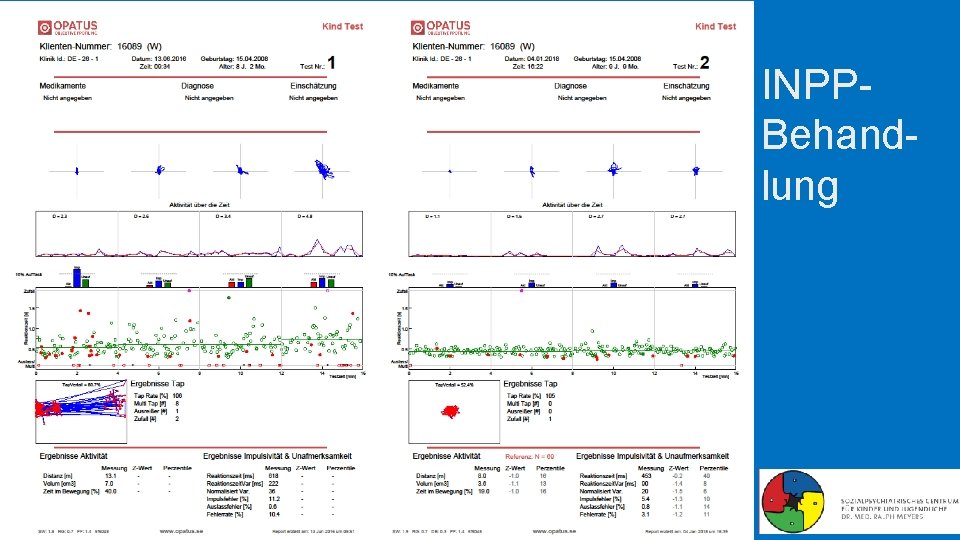The height and width of the screenshot is (540, 960).
Task: Click the fourth movement trace plot in Test 1
Action: [x=323, y=171]
